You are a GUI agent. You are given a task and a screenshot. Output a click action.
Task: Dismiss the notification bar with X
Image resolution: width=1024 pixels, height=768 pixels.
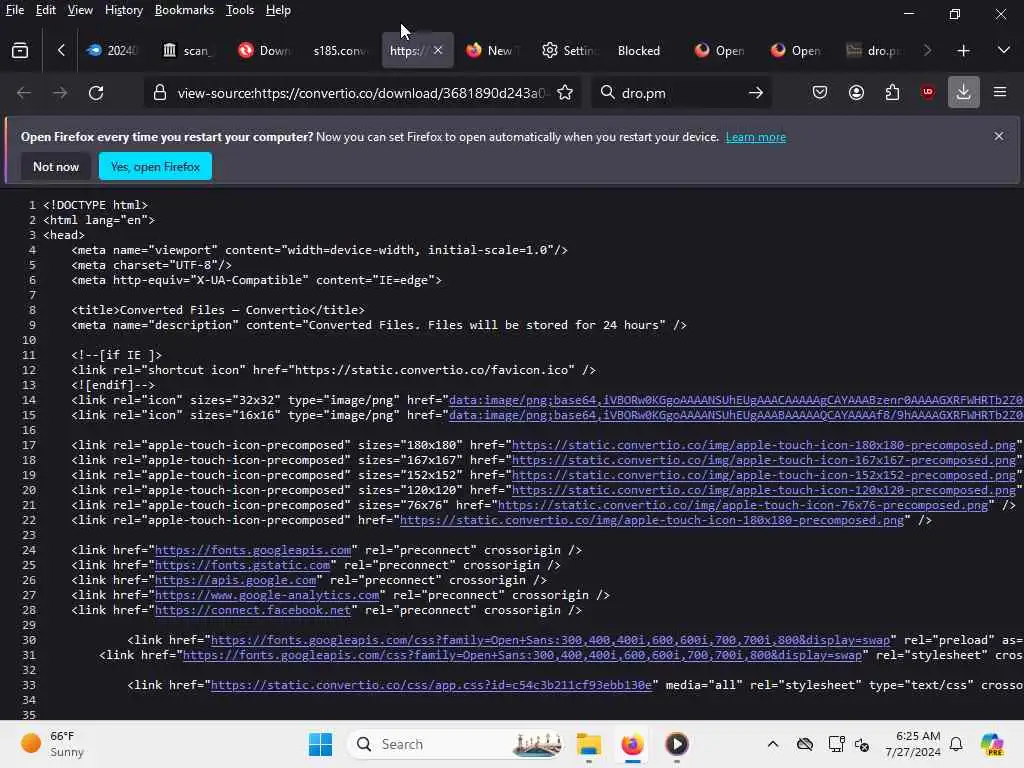(x=999, y=136)
